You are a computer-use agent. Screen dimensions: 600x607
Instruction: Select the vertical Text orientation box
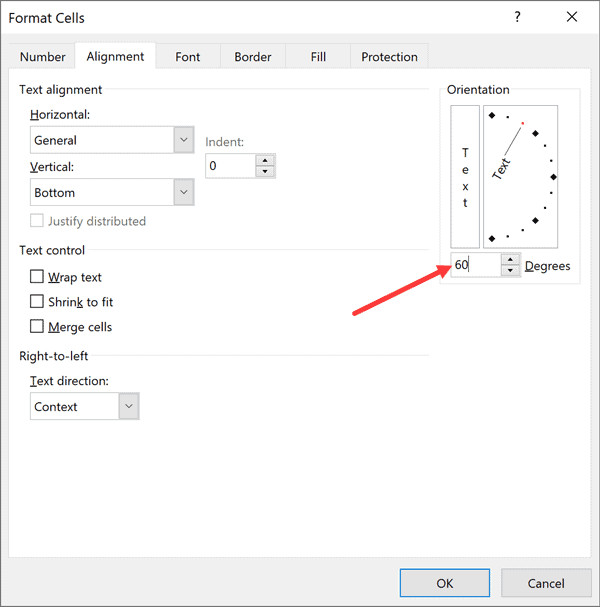click(x=465, y=177)
